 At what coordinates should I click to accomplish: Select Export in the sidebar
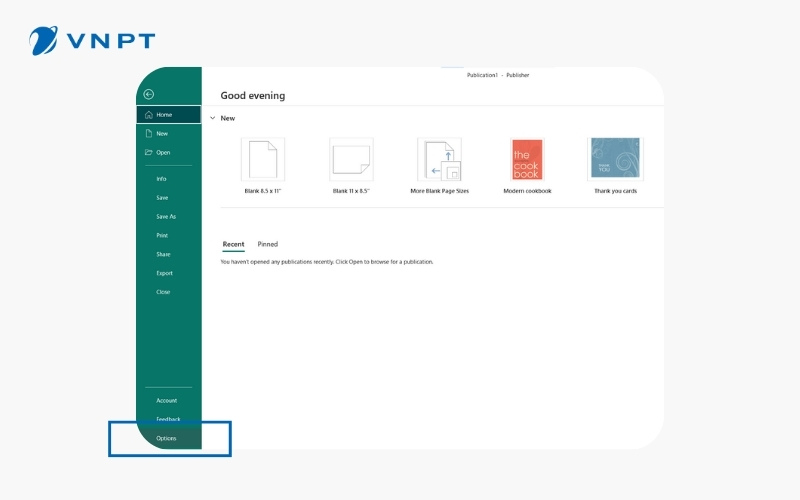click(x=164, y=273)
